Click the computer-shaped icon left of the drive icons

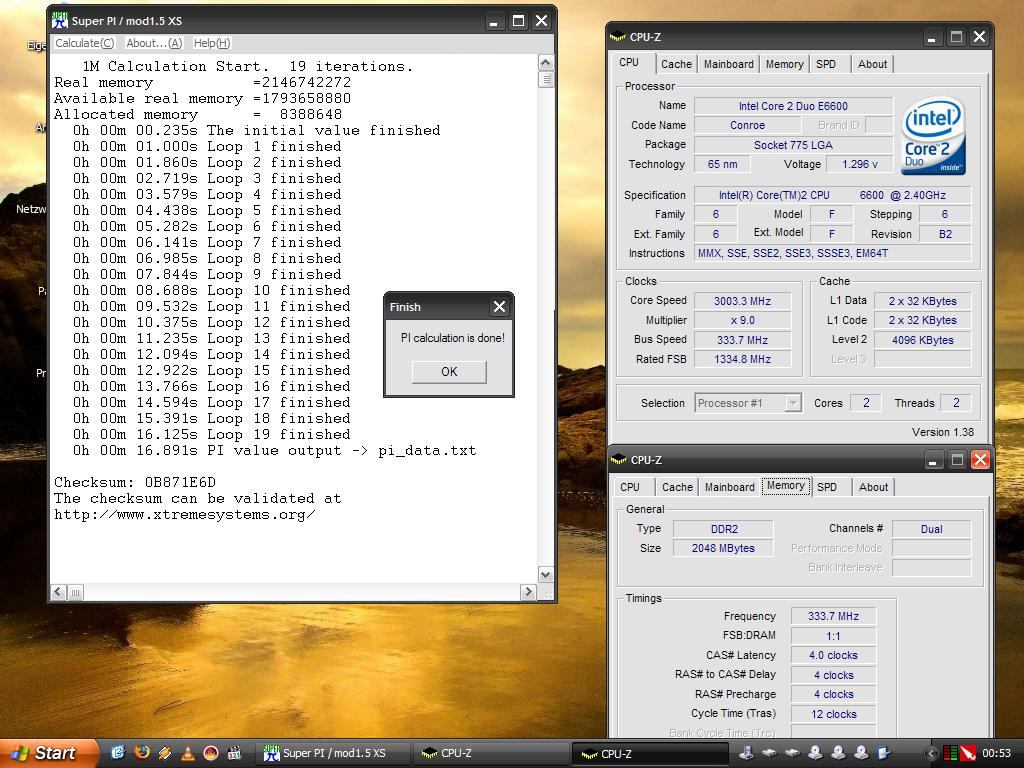click(746, 753)
